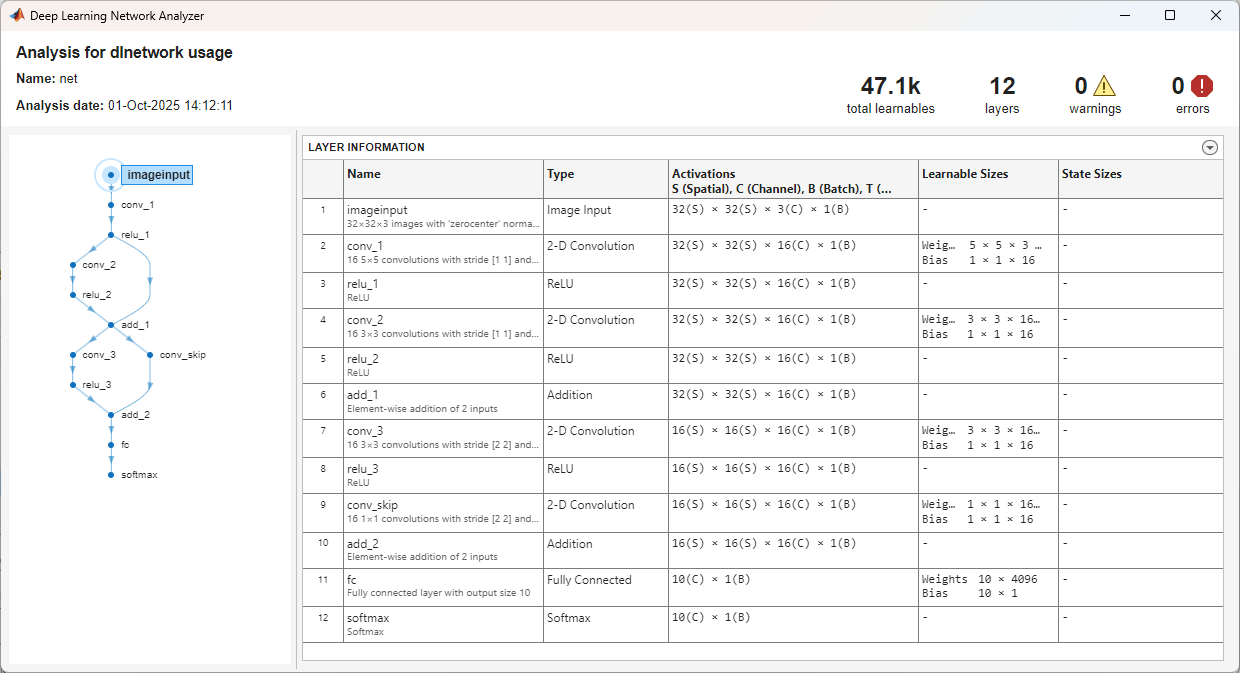Select the conv_1 node in graph
Screen dimensions: 1240x673
[x=137, y=205]
